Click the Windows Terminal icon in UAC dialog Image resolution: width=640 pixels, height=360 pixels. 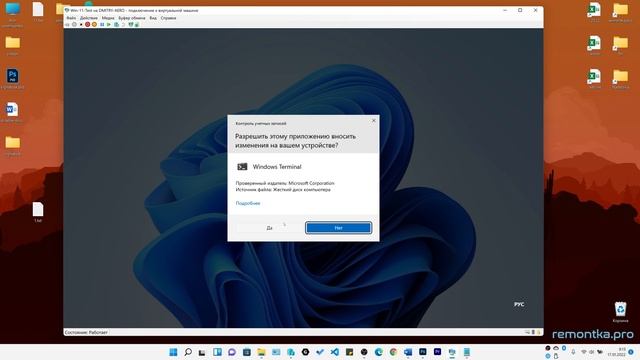242,167
